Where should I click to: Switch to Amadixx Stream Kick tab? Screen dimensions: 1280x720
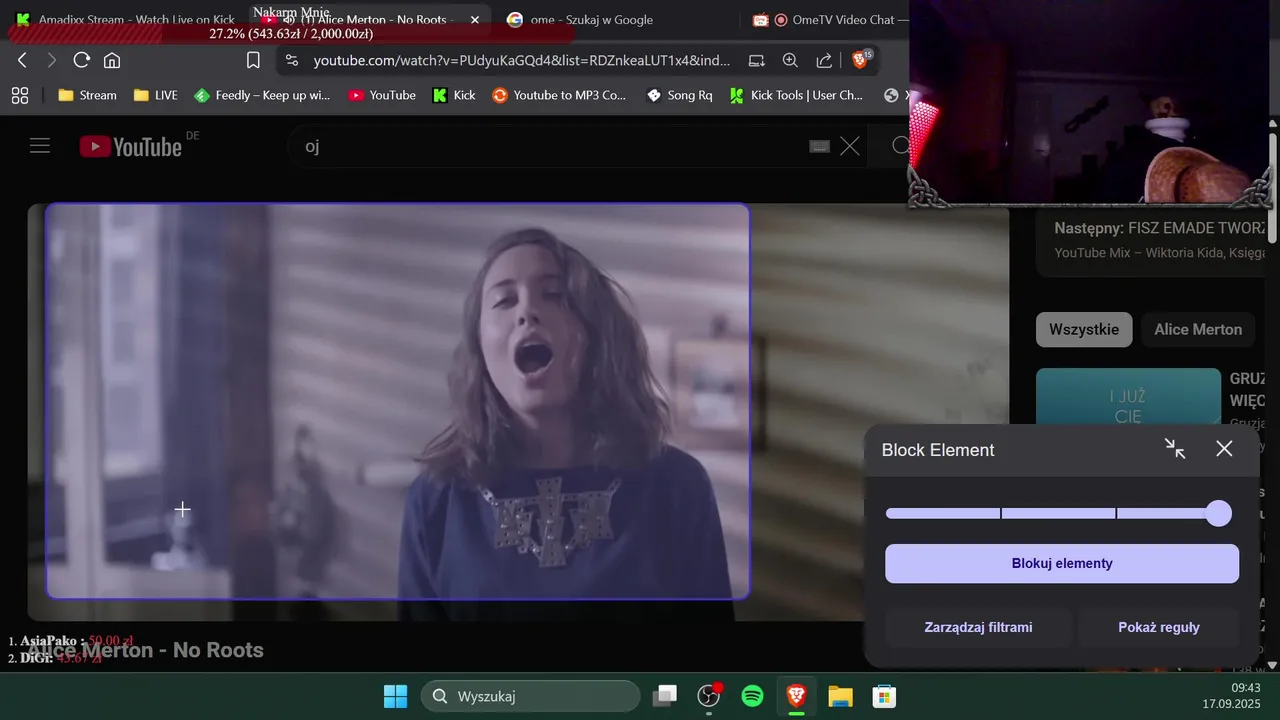(x=125, y=19)
